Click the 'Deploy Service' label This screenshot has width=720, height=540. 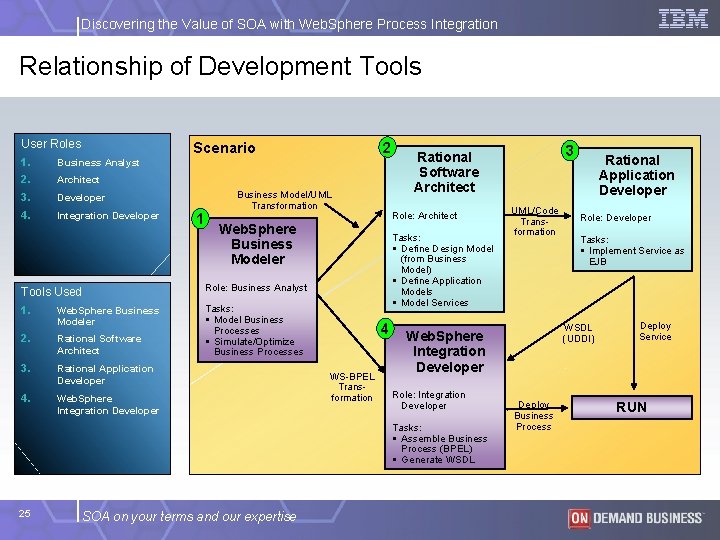[x=655, y=331]
